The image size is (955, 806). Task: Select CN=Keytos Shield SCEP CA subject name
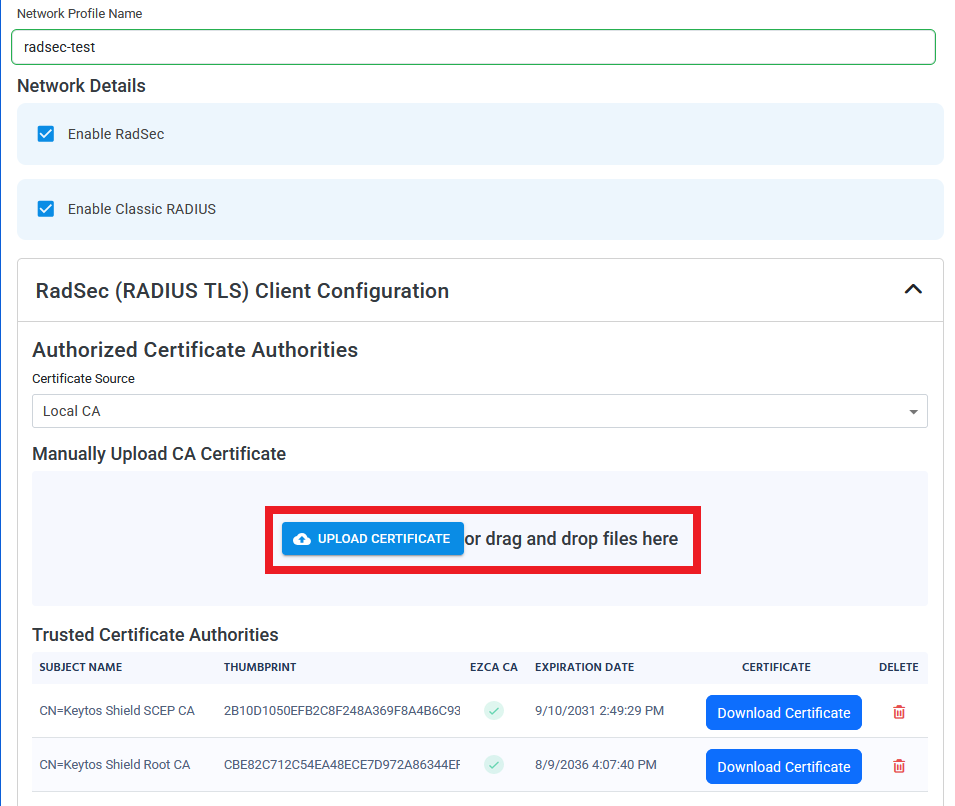point(117,710)
